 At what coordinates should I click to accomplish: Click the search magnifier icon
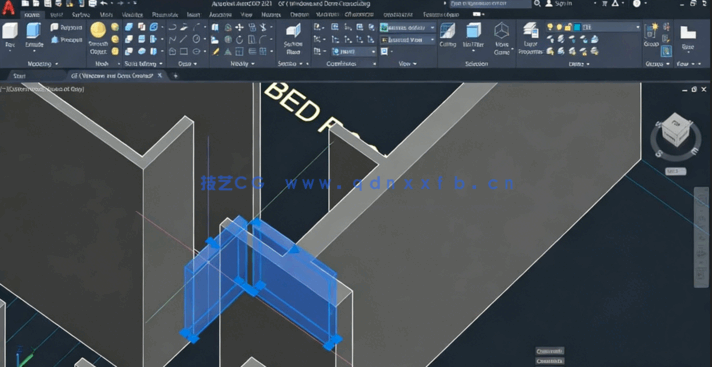pyautogui.click(x=537, y=4)
